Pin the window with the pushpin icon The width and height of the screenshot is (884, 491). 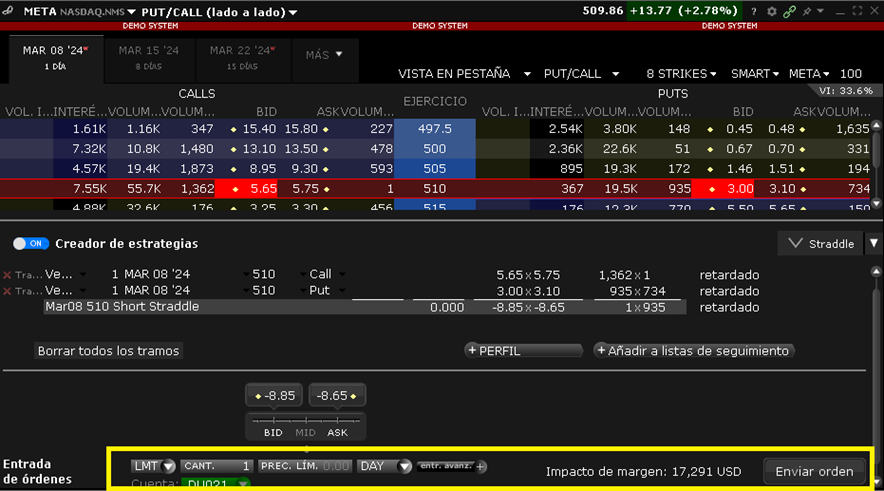click(x=806, y=12)
